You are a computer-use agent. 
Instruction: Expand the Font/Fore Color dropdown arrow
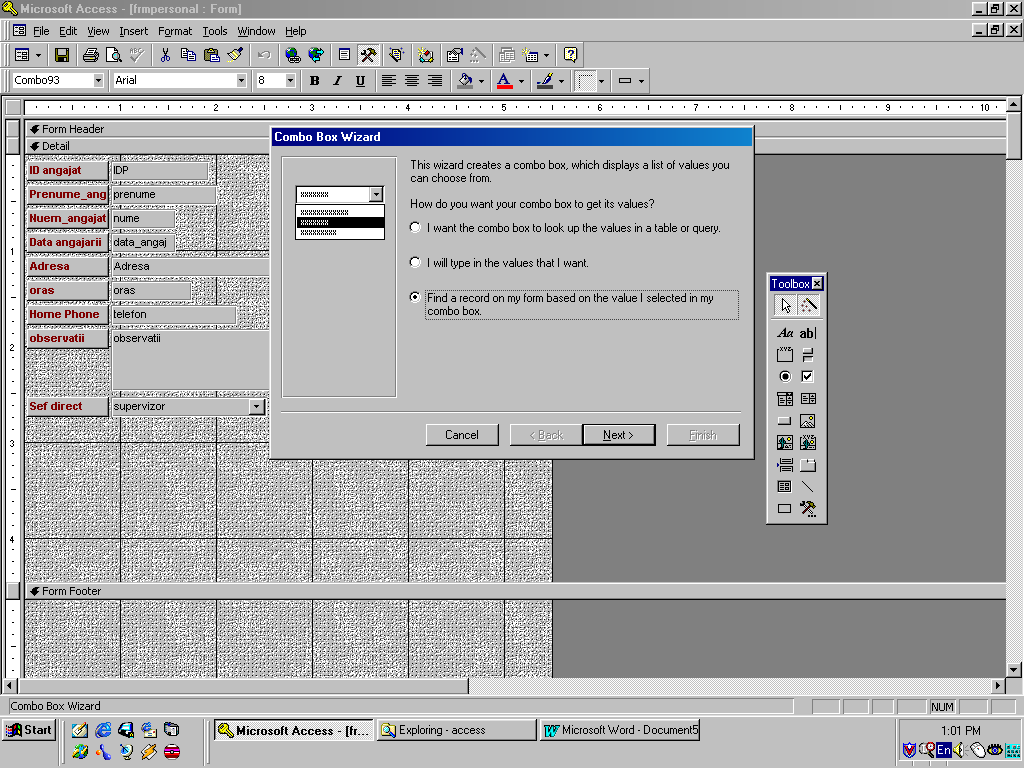521,81
